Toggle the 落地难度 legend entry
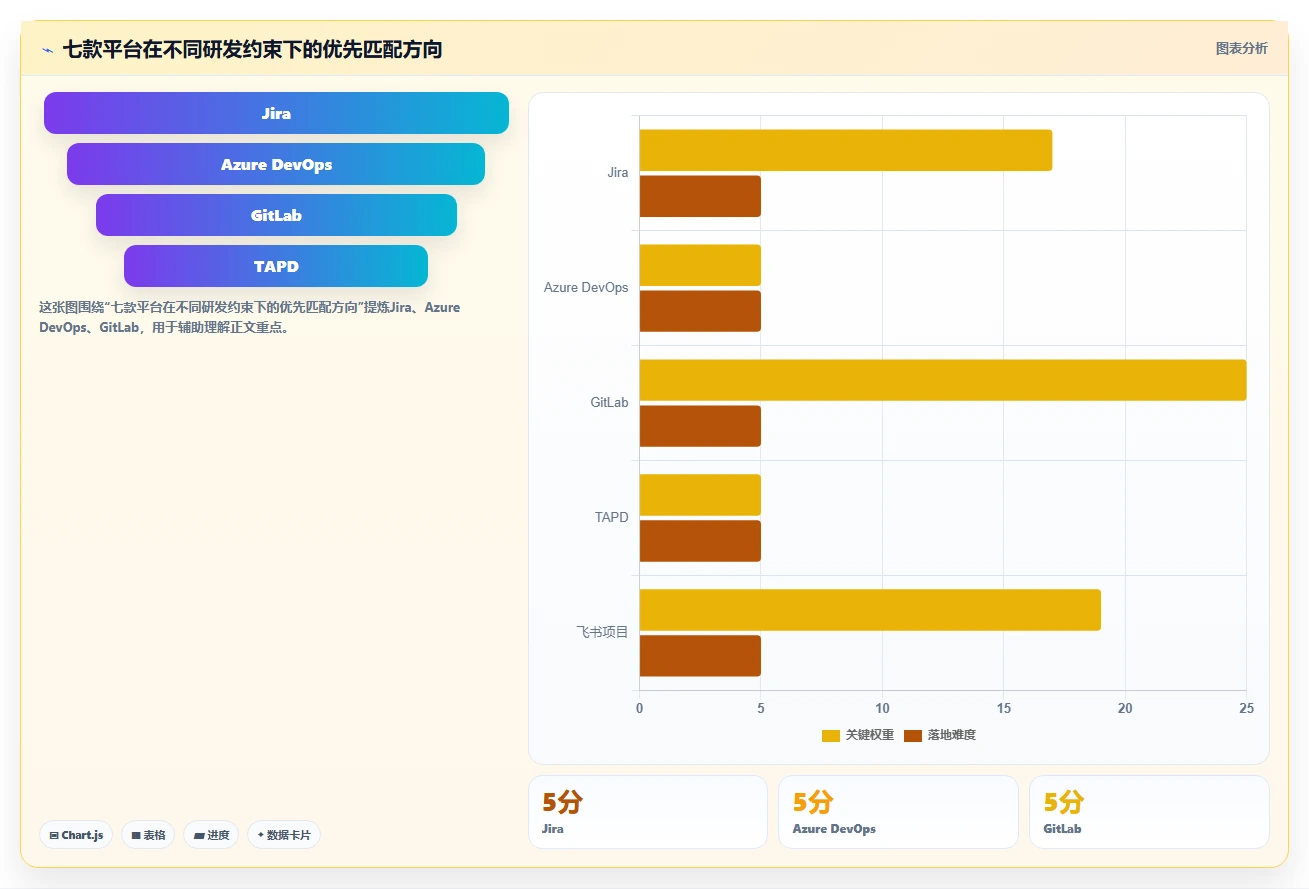Viewport: 1309px width, 889px height. (x=940, y=735)
